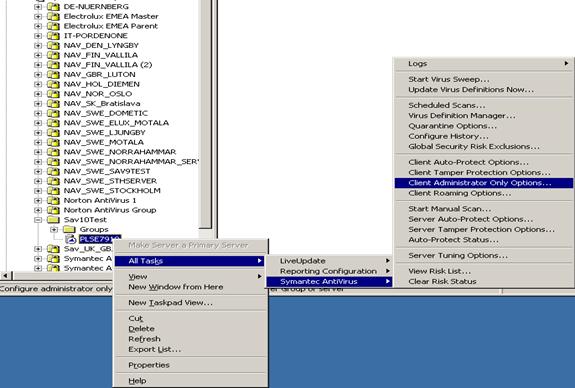Click the NAV_GBR_LUTON group icon
Screen dimensions: 575x388
(x=53, y=74)
